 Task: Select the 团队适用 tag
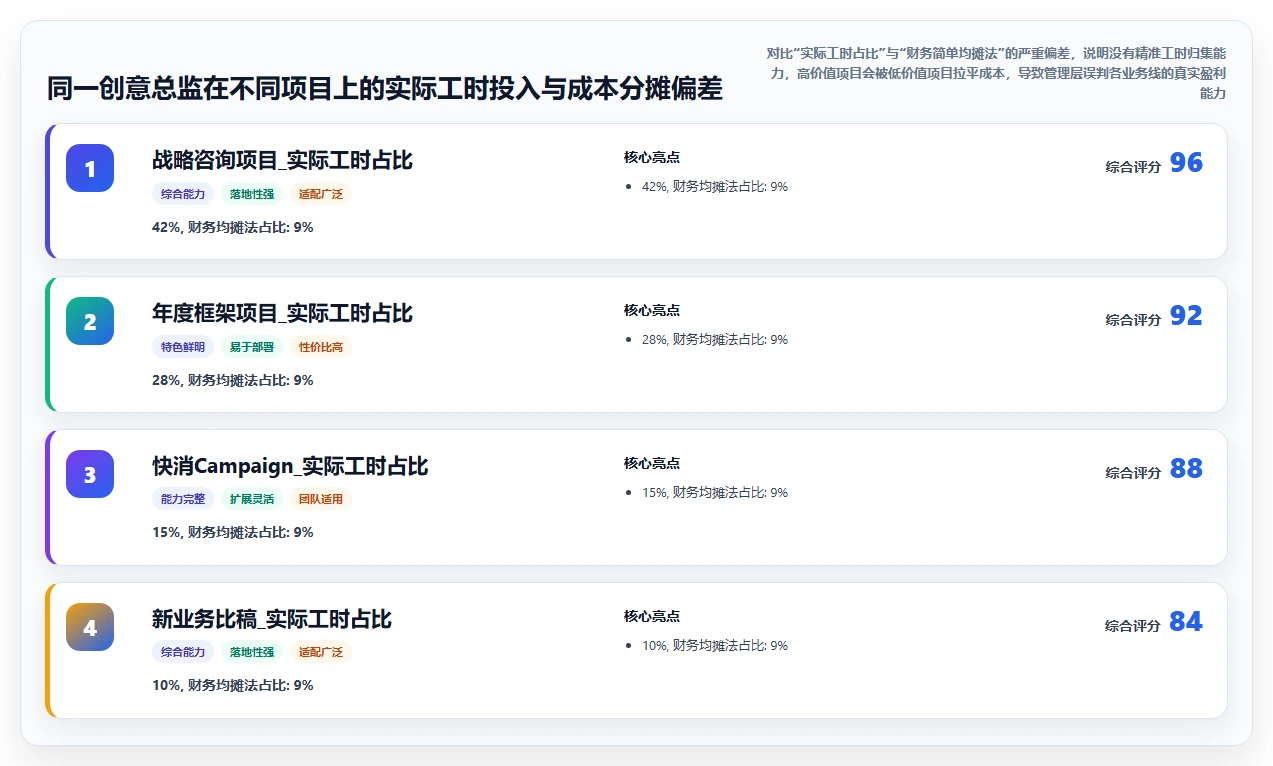(x=321, y=499)
